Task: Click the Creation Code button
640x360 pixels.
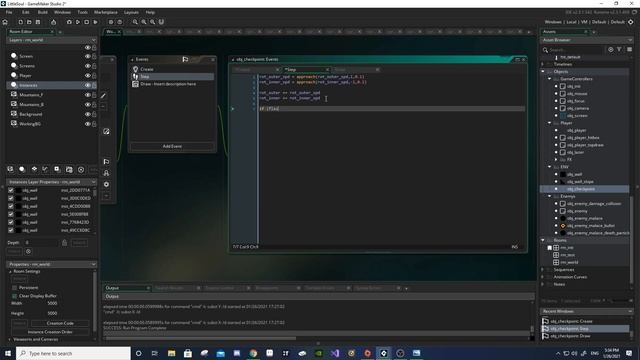Action: pyautogui.click(x=60, y=323)
